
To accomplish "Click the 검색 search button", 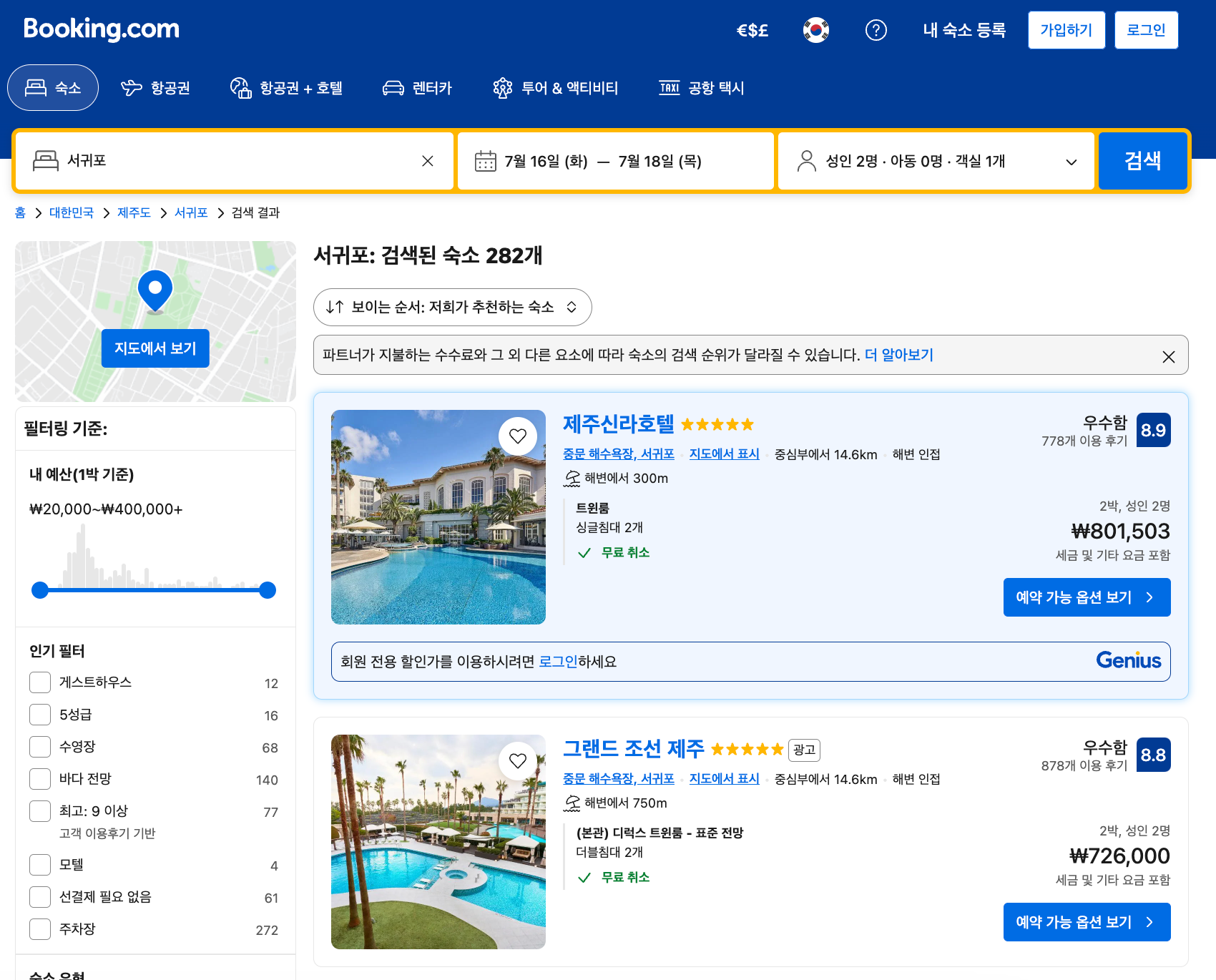I will [x=1142, y=161].
